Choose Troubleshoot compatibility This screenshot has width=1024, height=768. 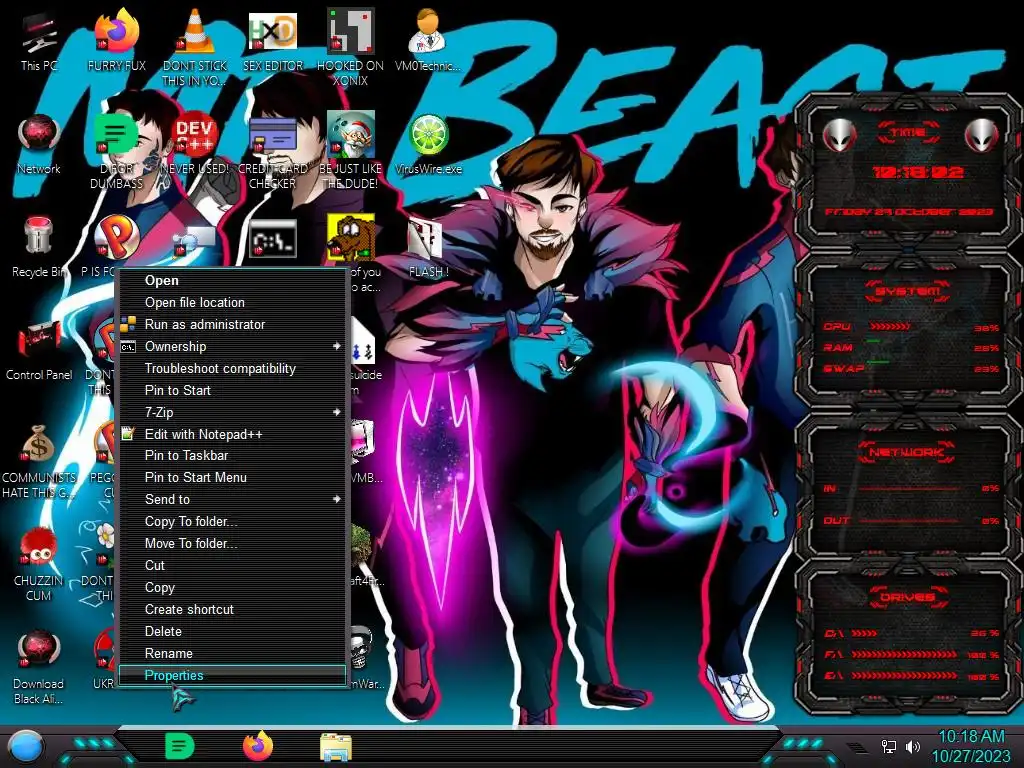coord(232,368)
